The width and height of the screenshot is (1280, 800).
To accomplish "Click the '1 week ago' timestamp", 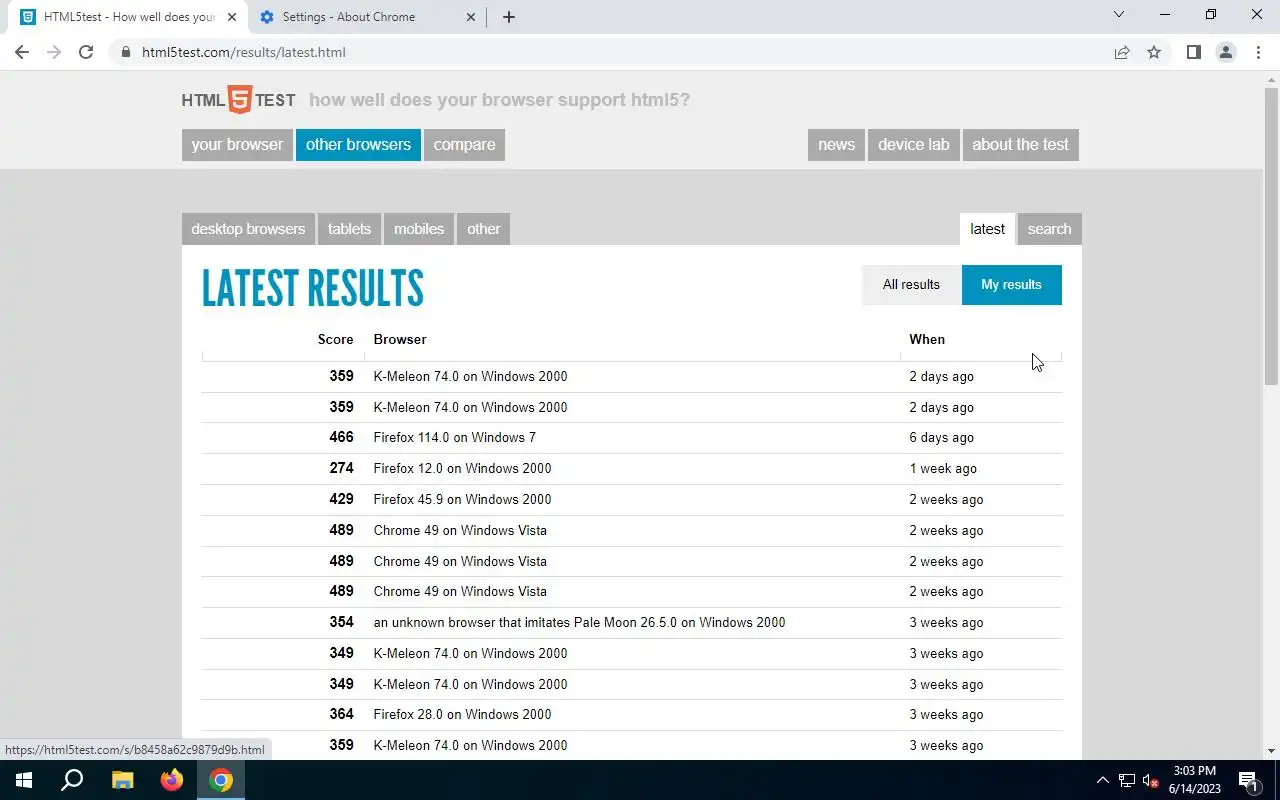I will (x=943, y=468).
